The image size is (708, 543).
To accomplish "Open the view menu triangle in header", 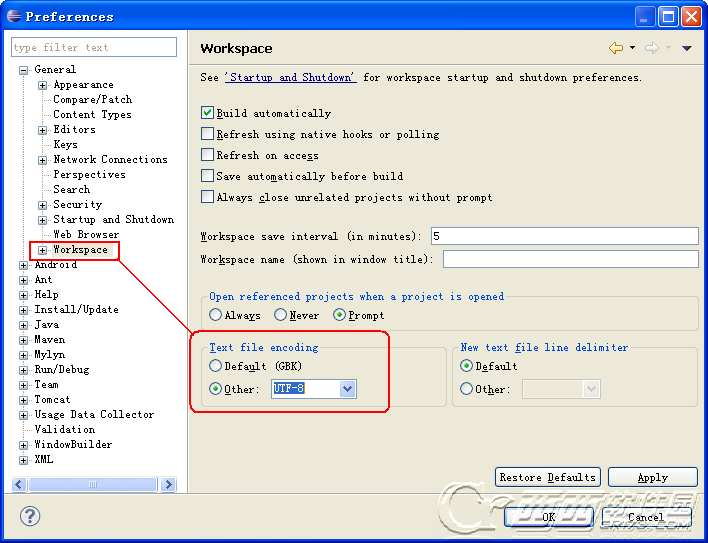I will click(x=686, y=48).
